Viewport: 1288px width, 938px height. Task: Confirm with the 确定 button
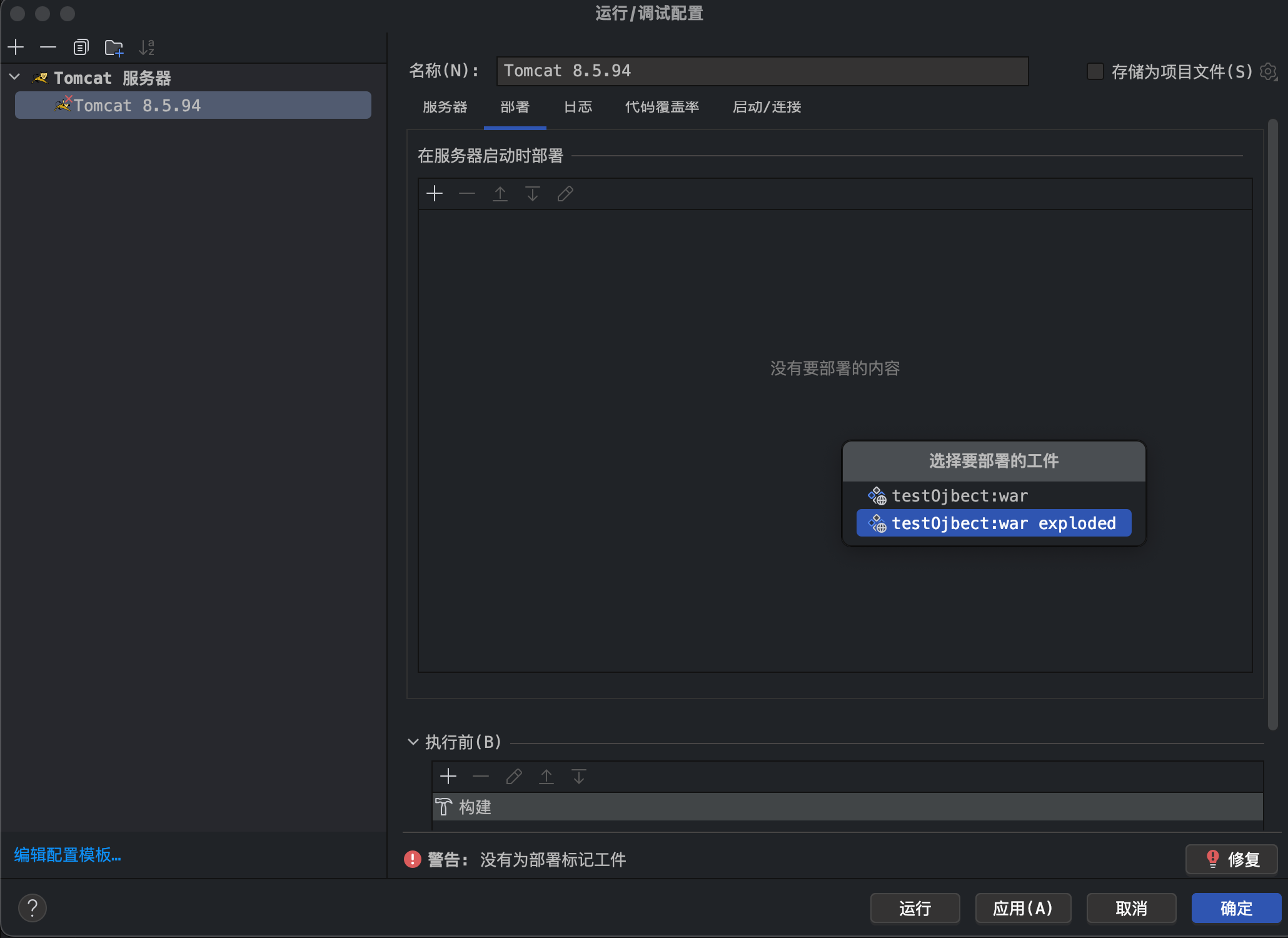(x=1236, y=908)
